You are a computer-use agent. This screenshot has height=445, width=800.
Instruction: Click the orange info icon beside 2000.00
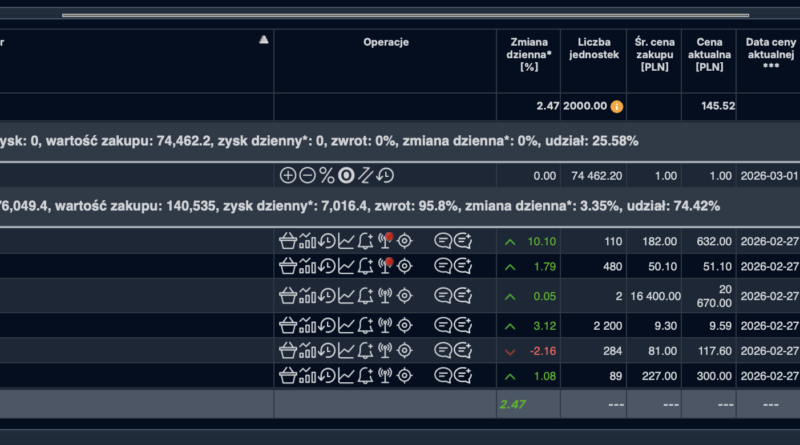(x=617, y=106)
